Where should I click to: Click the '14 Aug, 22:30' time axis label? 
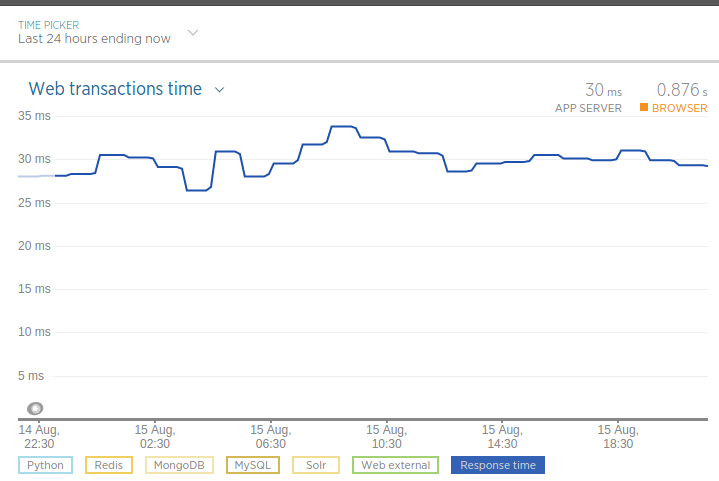point(39,436)
